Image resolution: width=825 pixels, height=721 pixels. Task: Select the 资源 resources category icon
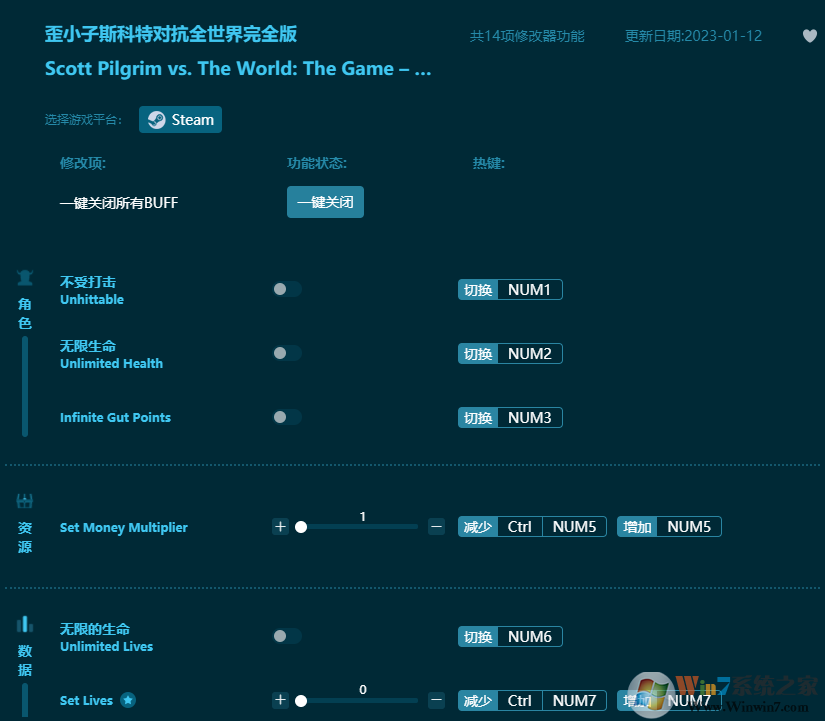coord(25,501)
